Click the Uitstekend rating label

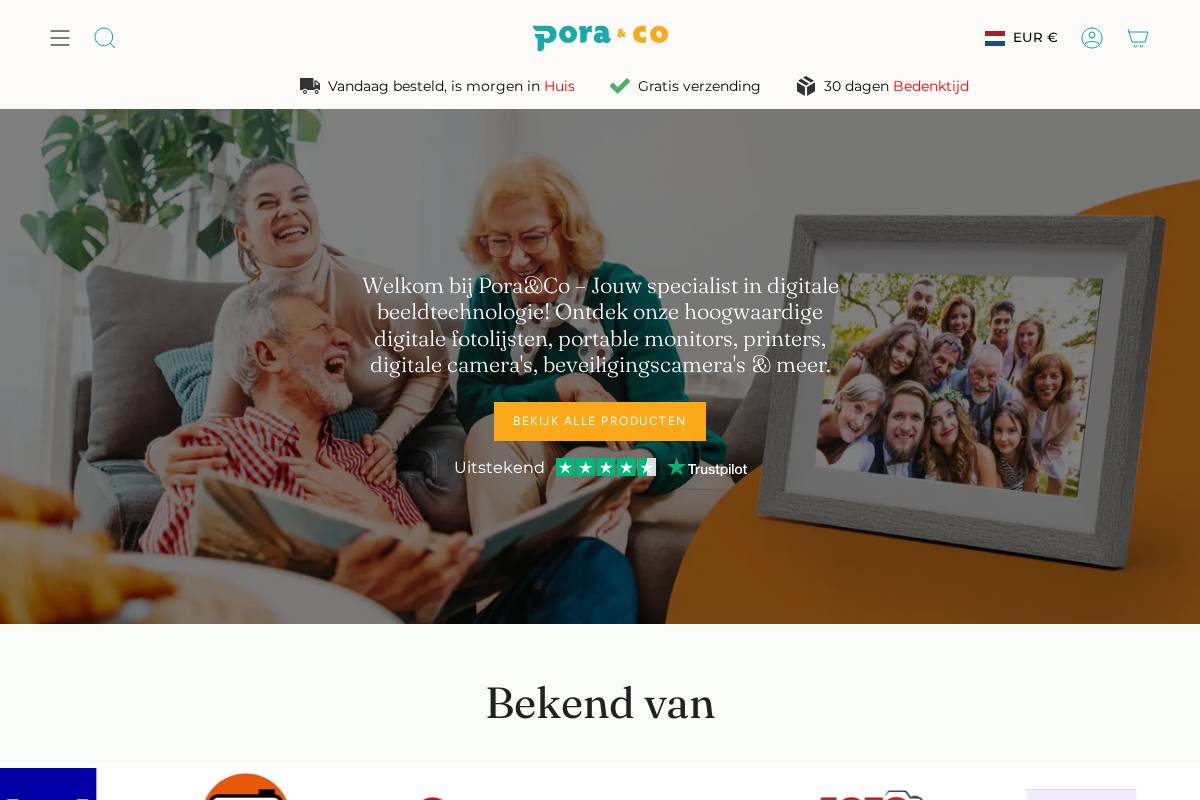click(499, 468)
